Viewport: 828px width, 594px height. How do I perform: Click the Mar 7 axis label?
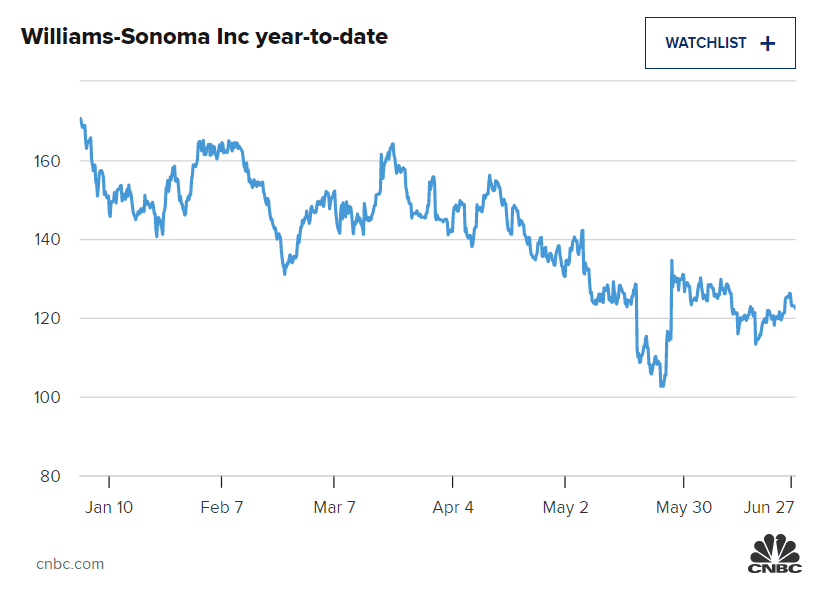point(335,507)
